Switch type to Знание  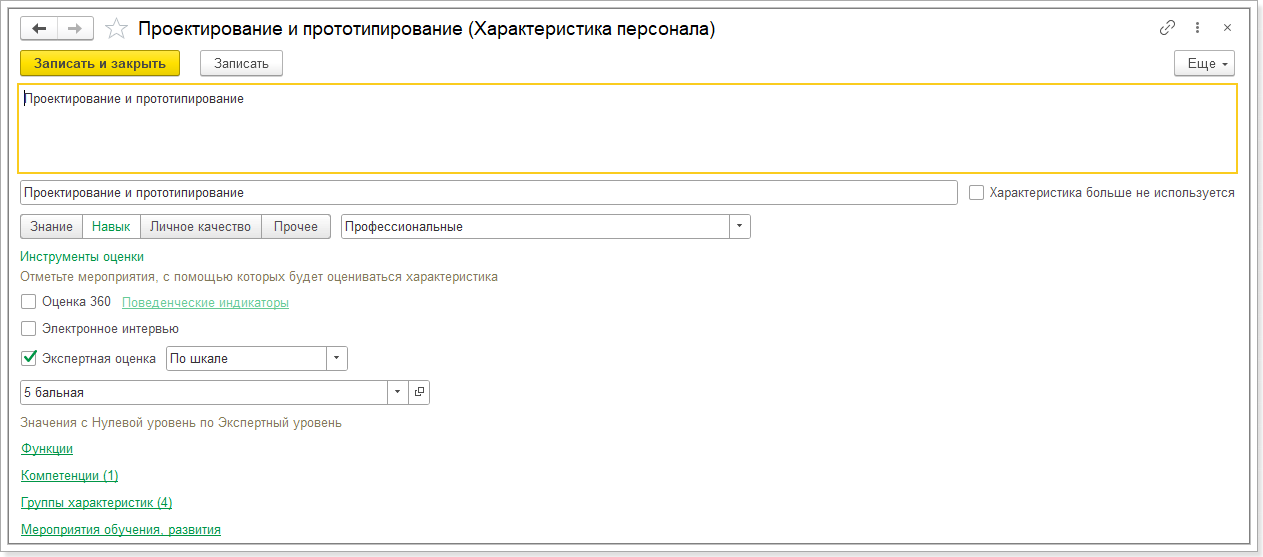click(x=51, y=227)
